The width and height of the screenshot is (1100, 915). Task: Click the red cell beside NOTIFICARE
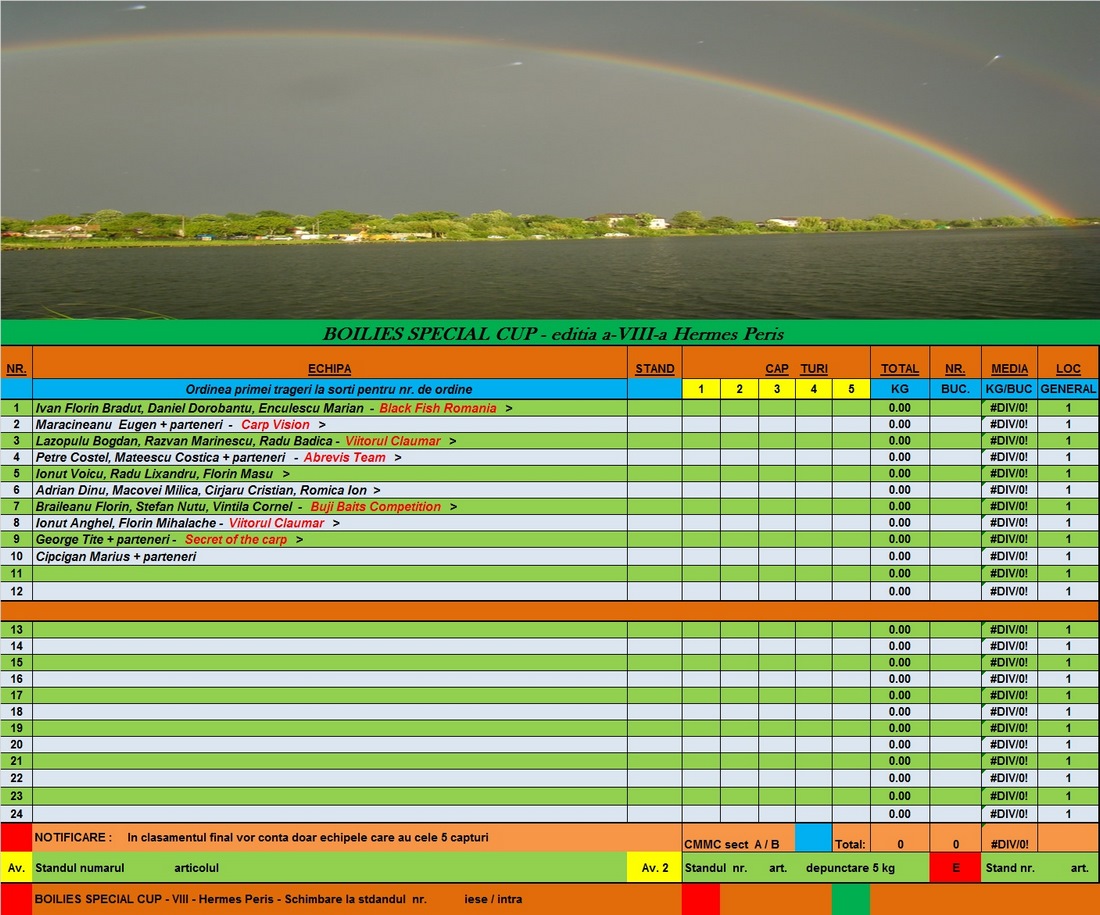point(16,837)
